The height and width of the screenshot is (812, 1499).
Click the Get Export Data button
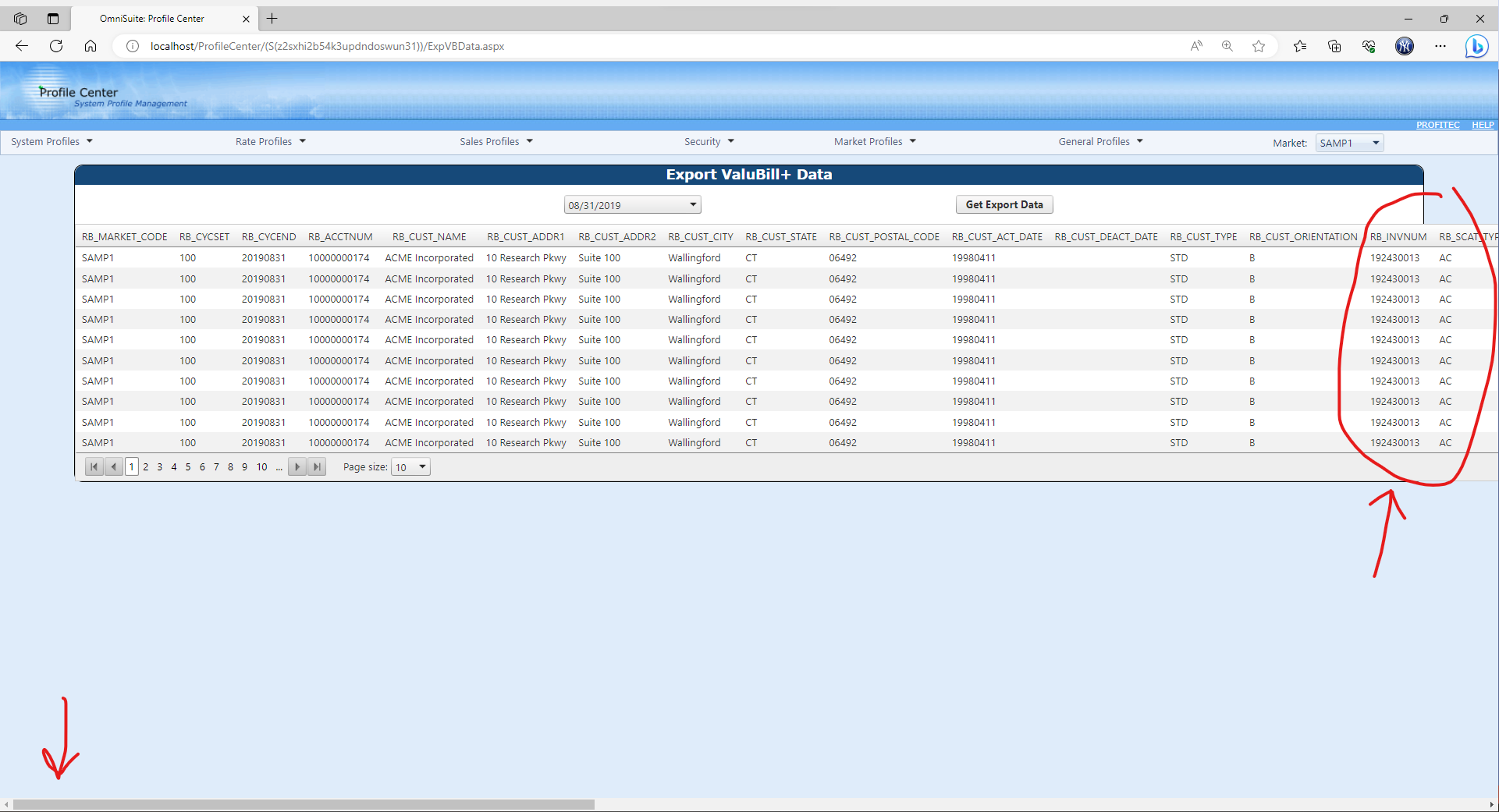click(1003, 204)
